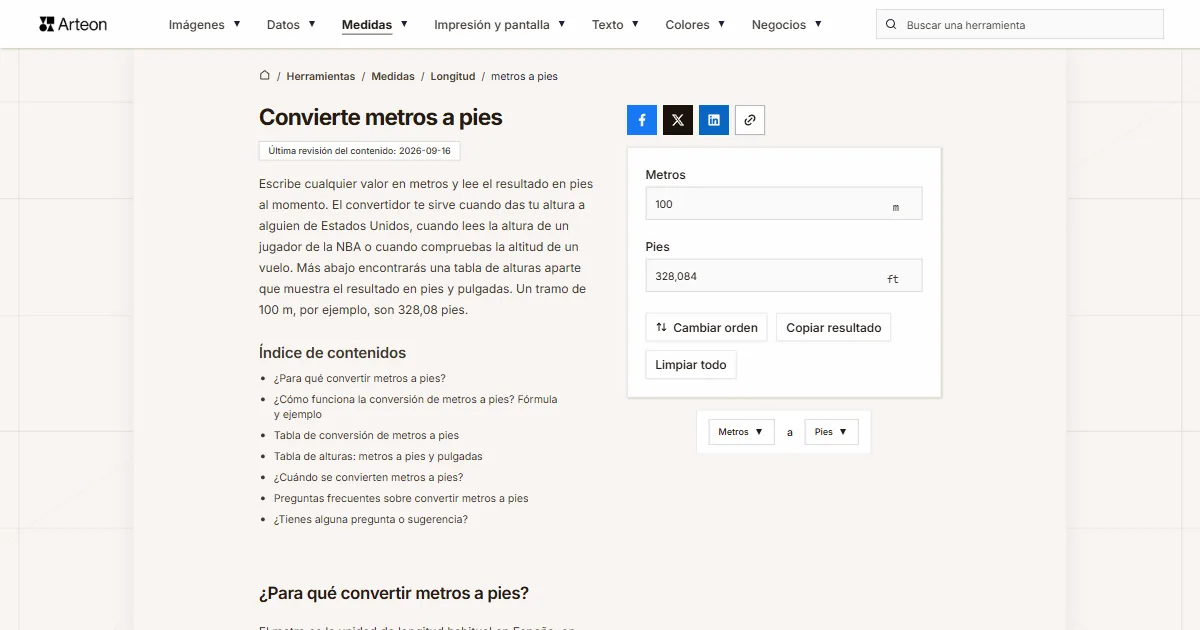Focus the Buscar una herramienta search field
1200x630 pixels.
click(1020, 25)
